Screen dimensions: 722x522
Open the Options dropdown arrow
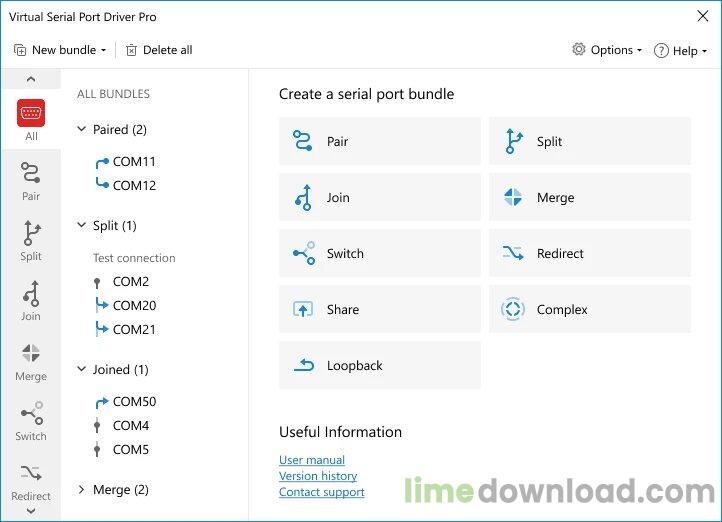click(x=639, y=51)
